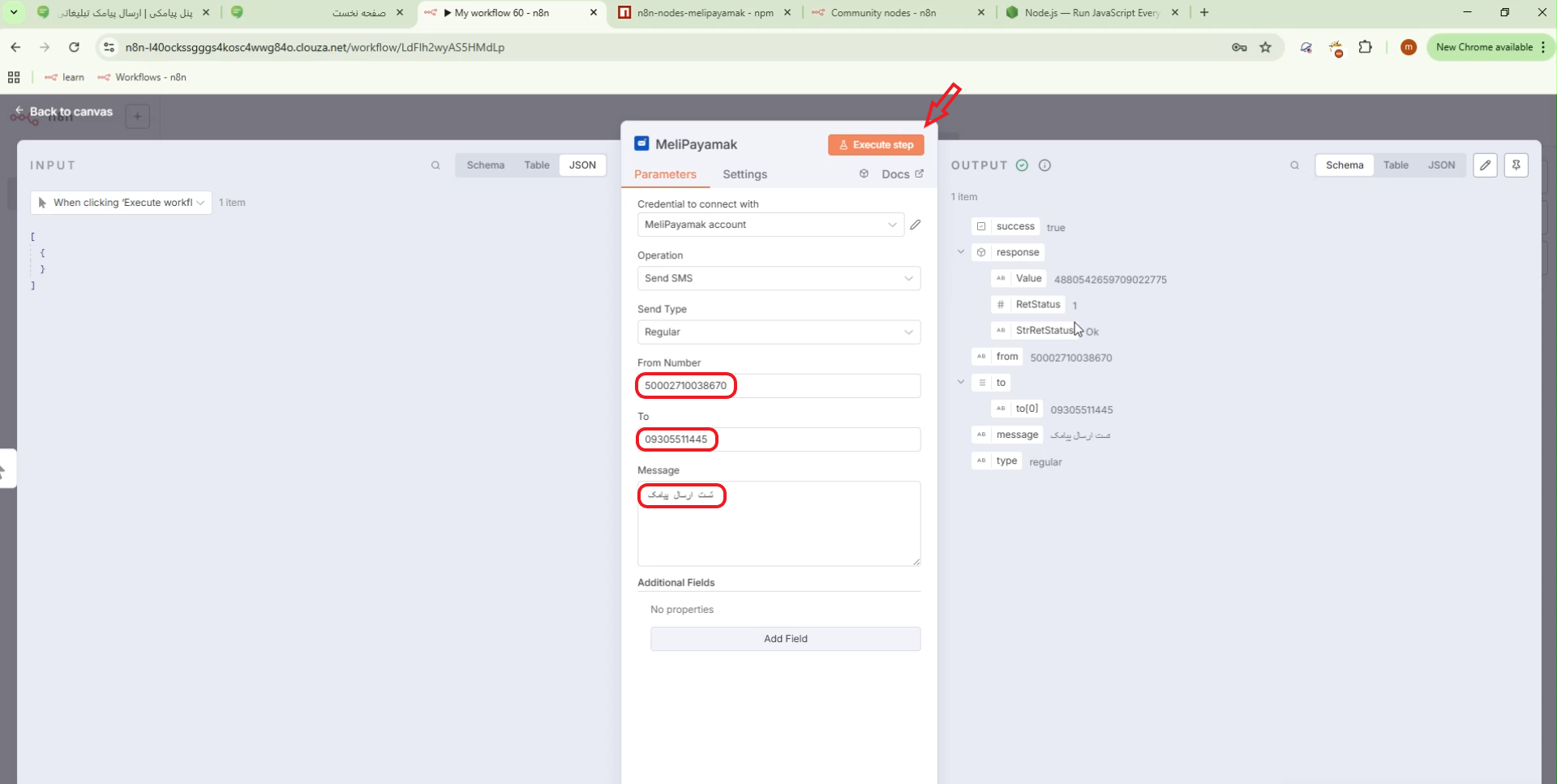Switch input view to Schema
The height and width of the screenshot is (784, 1557).
click(x=485, y=165)
